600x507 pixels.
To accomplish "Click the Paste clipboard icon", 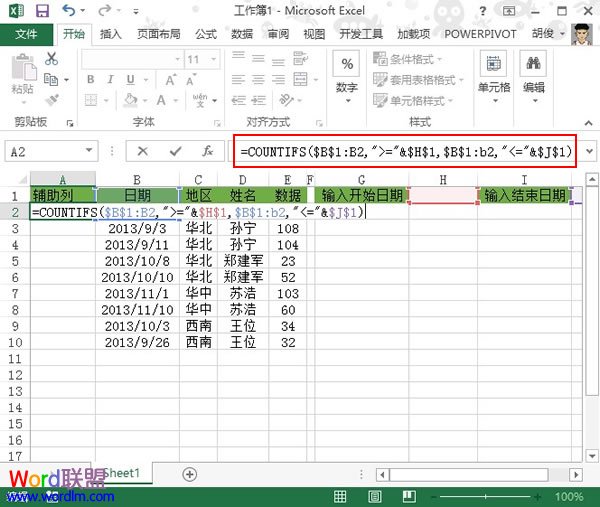I will (x=23, y=69).
